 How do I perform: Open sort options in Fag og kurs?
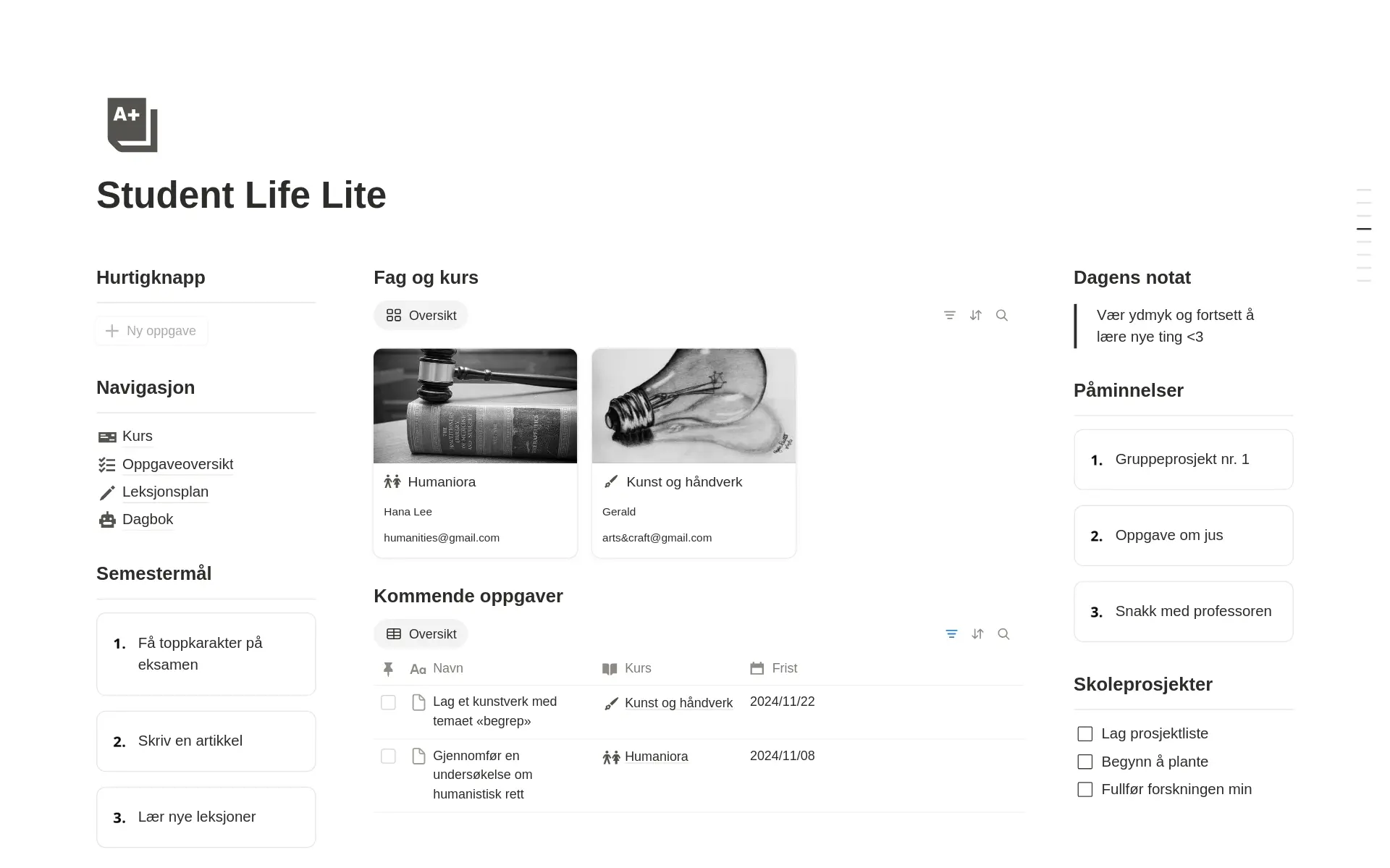pyautogui.click(x=976, y=315)
